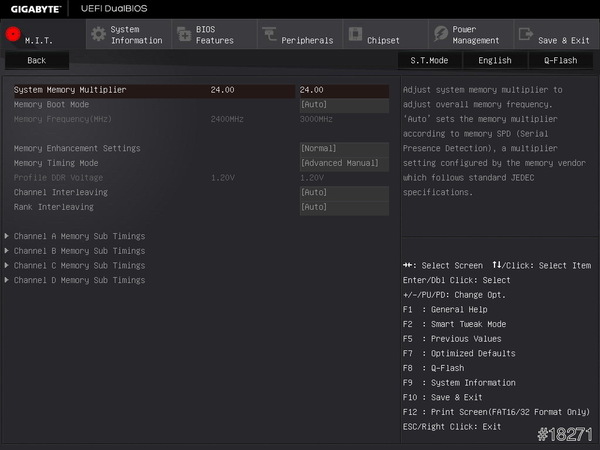Viewport: 600px width, 450px height.
Task: Edit the System Memory Multiplier value field
Action: (x=343, y=90)
